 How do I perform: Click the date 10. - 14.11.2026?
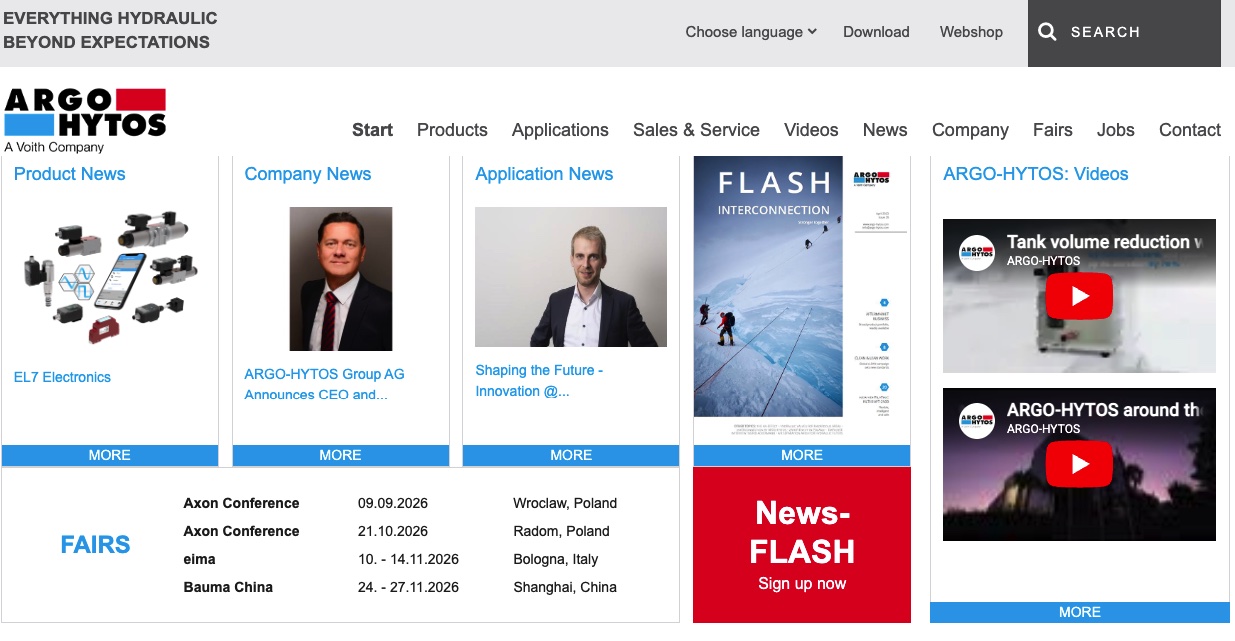click(408, 559)
